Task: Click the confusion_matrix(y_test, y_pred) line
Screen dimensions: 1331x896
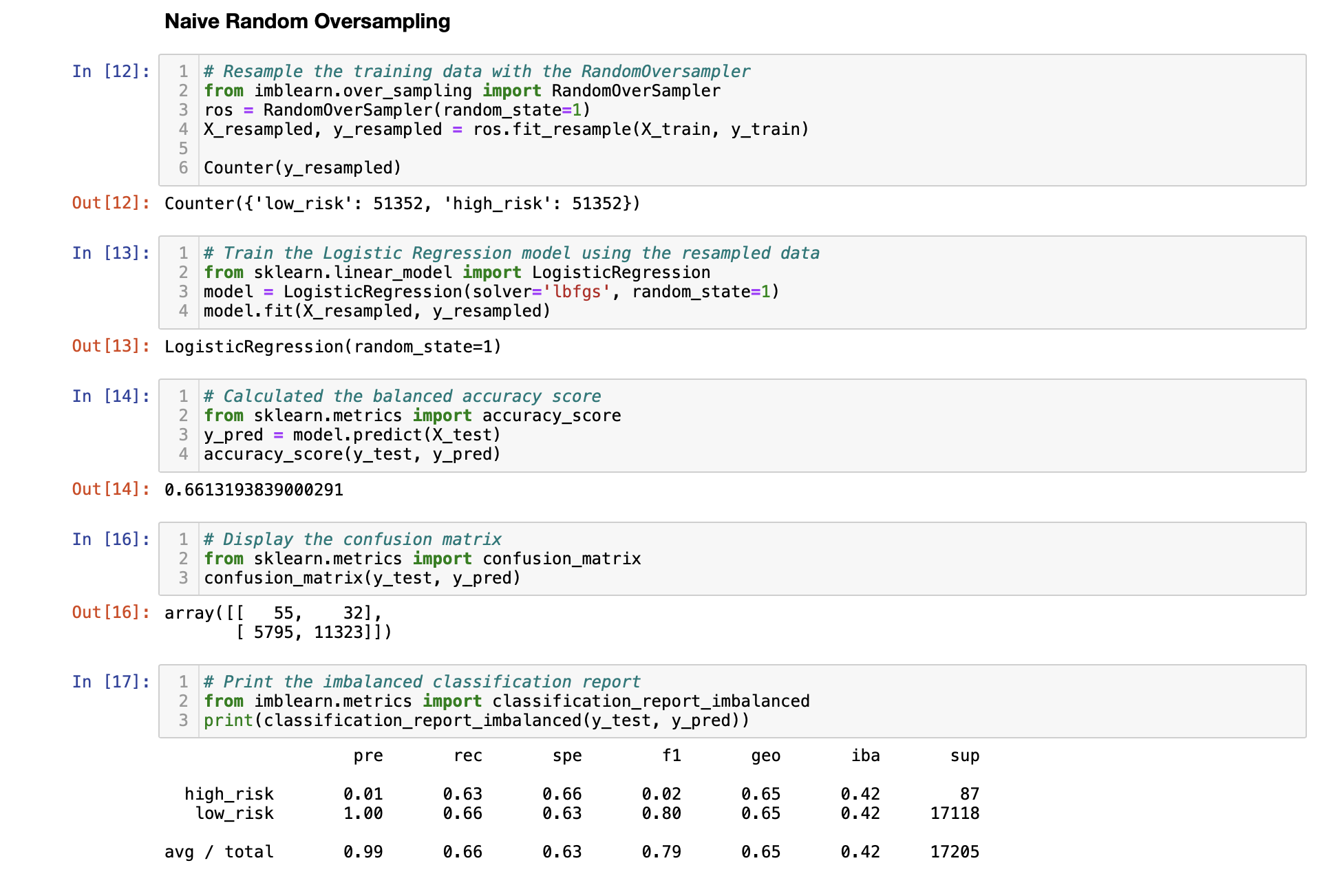Action: 362,577
